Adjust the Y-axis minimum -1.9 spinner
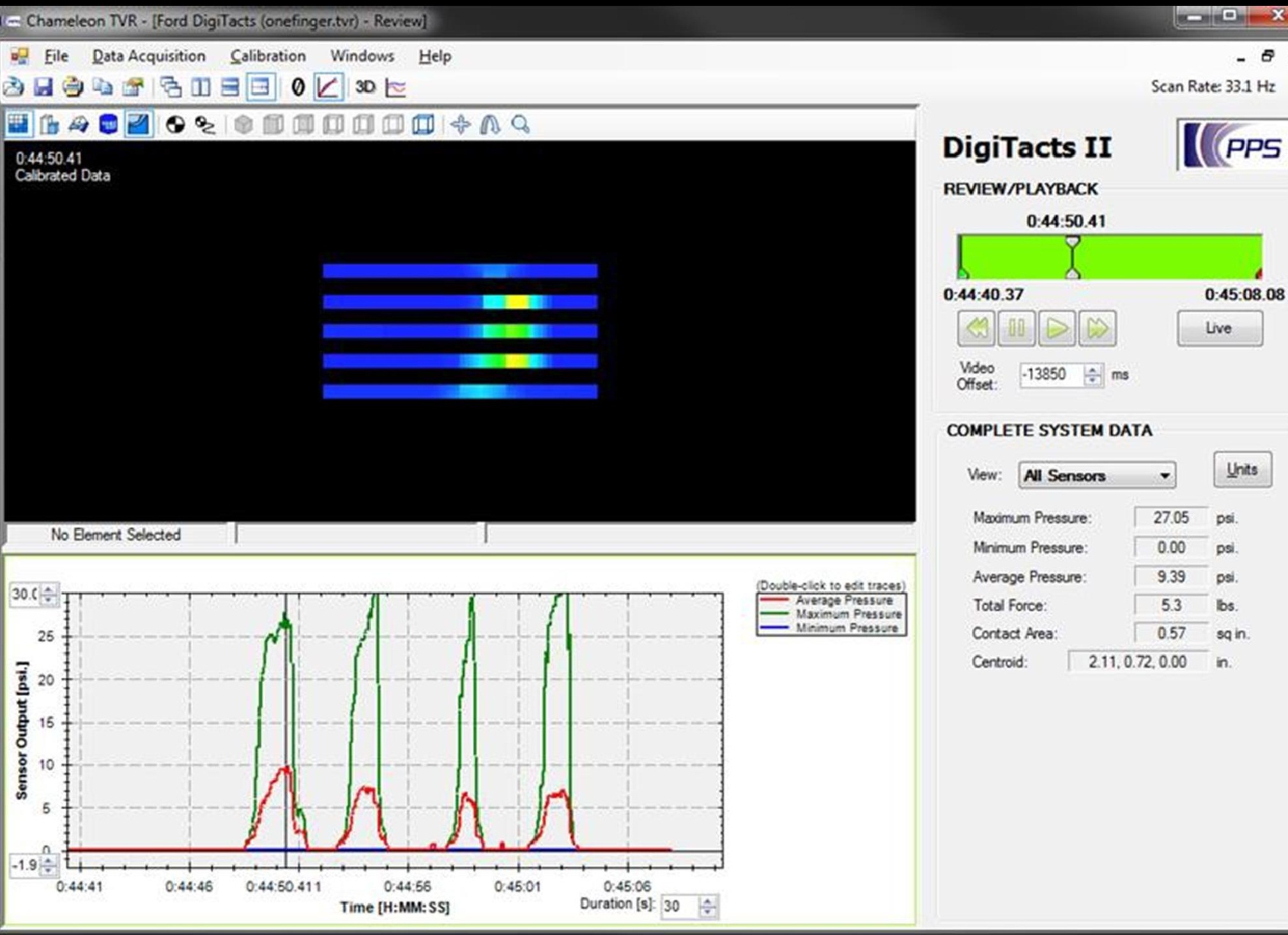 (x=49, y=865)
